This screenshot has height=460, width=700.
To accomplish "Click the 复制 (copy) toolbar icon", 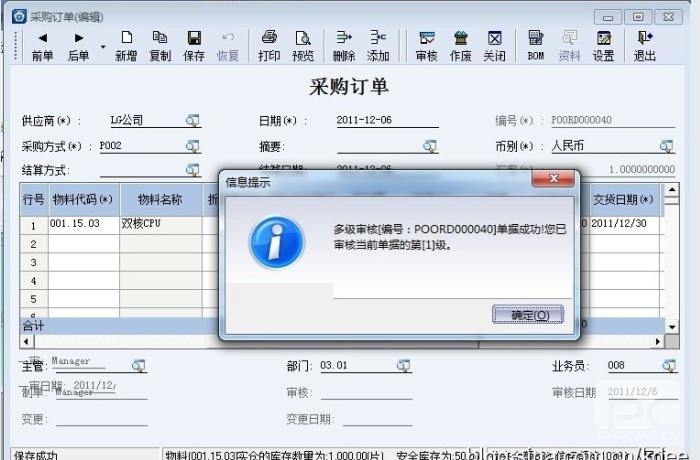I will click(160, 45).
